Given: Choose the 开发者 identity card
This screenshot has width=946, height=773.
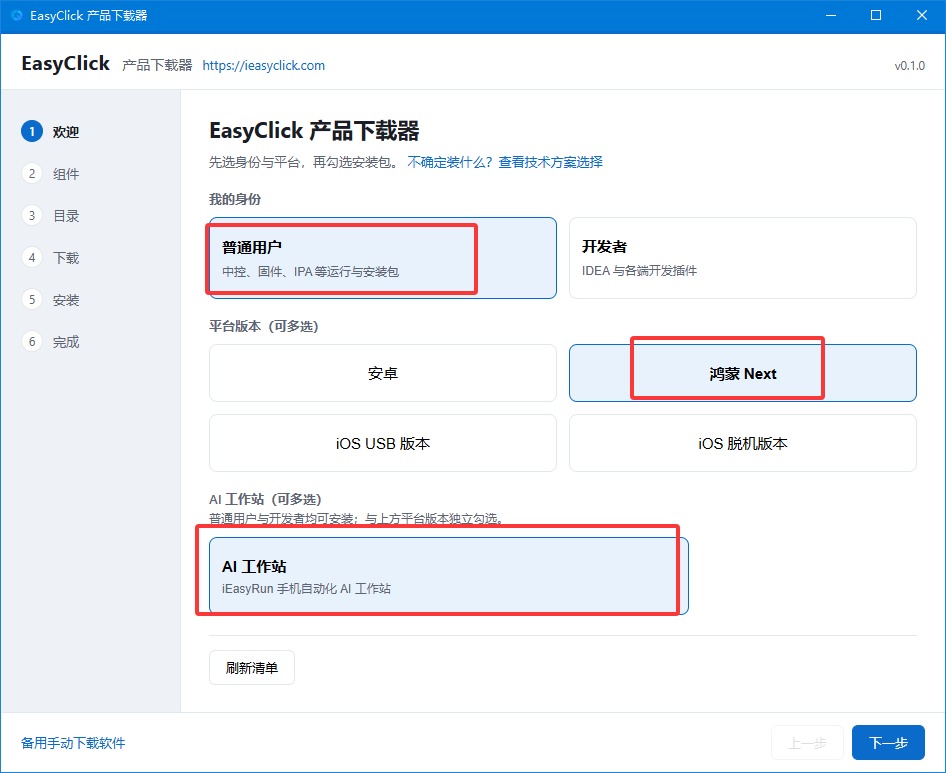Looking at the screenshot, I should coord(743,258).
